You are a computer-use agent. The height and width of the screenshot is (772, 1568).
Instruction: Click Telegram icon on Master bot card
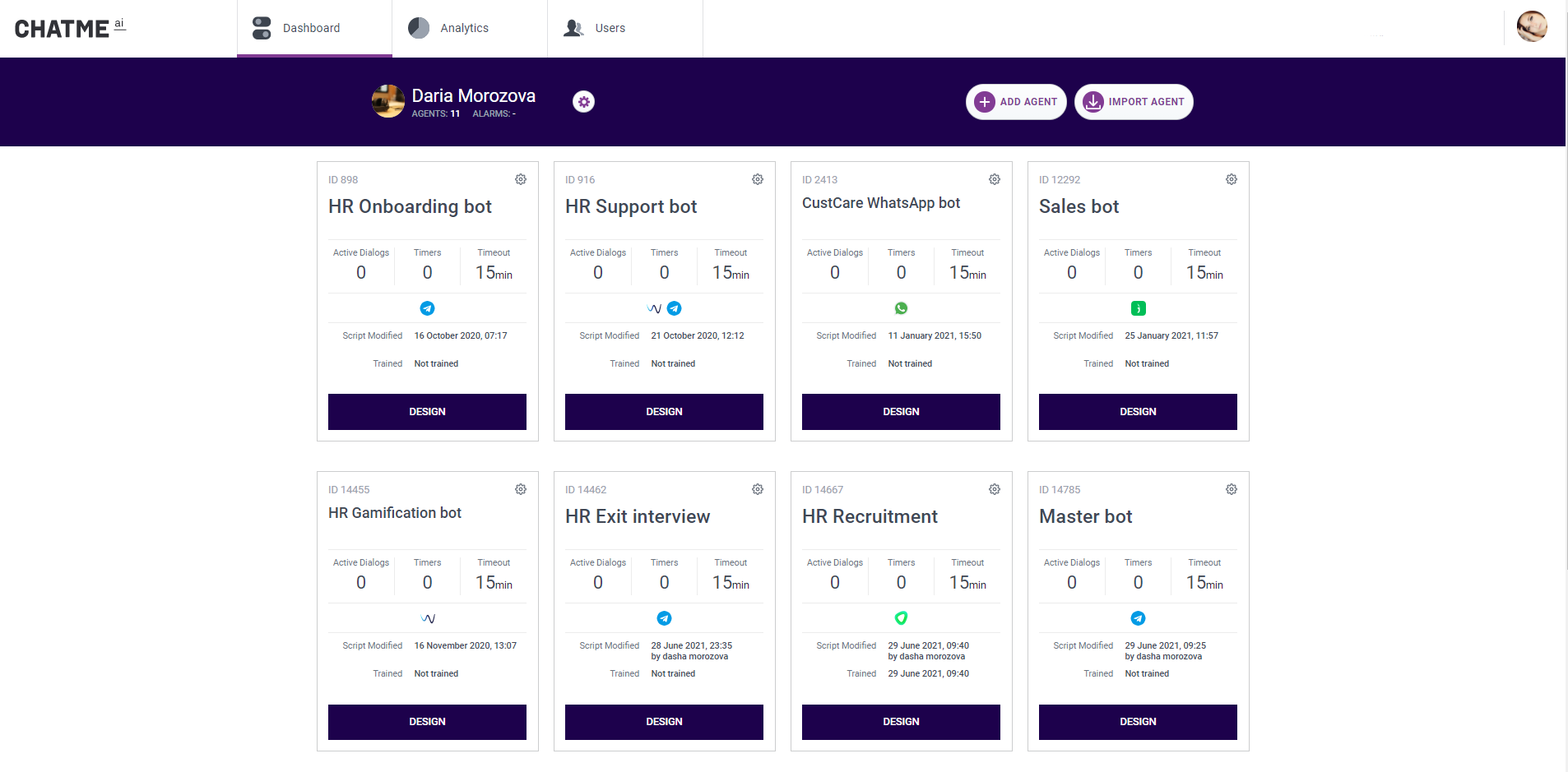pyautogui.click(x=1139, y=618)
